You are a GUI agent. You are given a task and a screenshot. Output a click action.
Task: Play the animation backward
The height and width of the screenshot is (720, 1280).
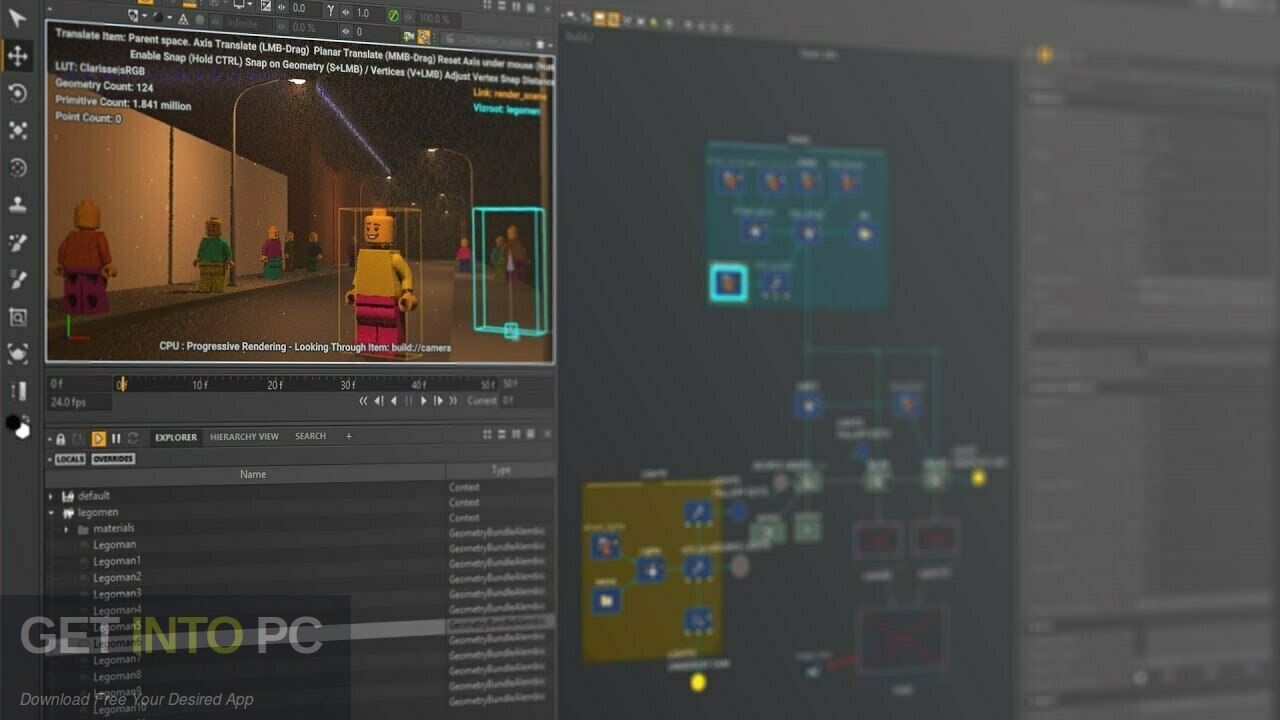click(x=393, y=401)
